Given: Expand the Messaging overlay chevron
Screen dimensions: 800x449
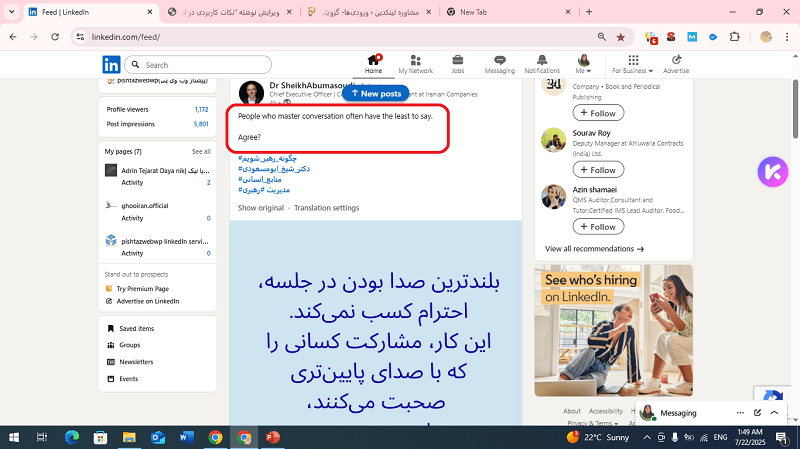Looking at the screenshot, I should tap(772, 412).
